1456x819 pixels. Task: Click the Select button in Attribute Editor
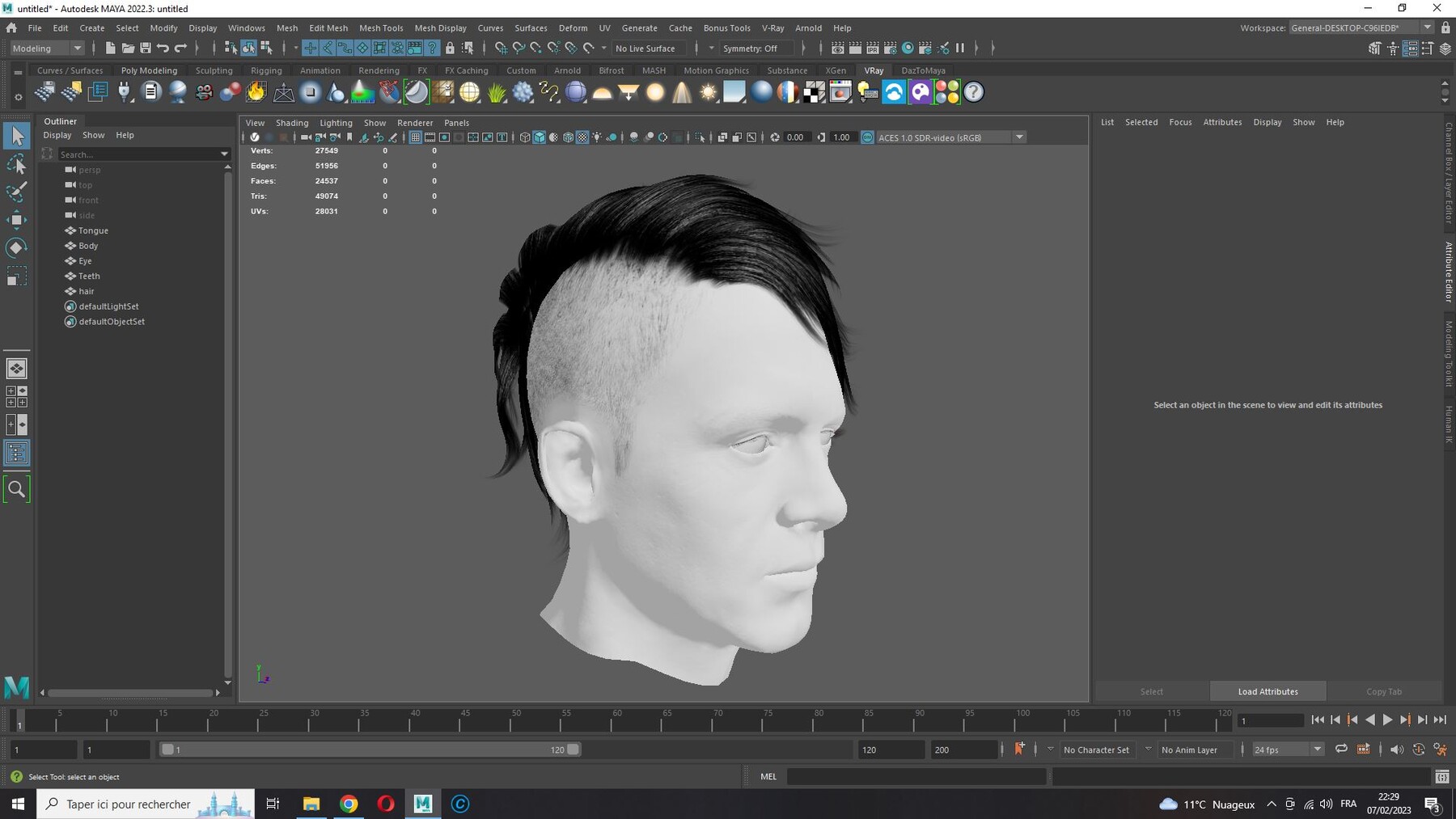1152,691
